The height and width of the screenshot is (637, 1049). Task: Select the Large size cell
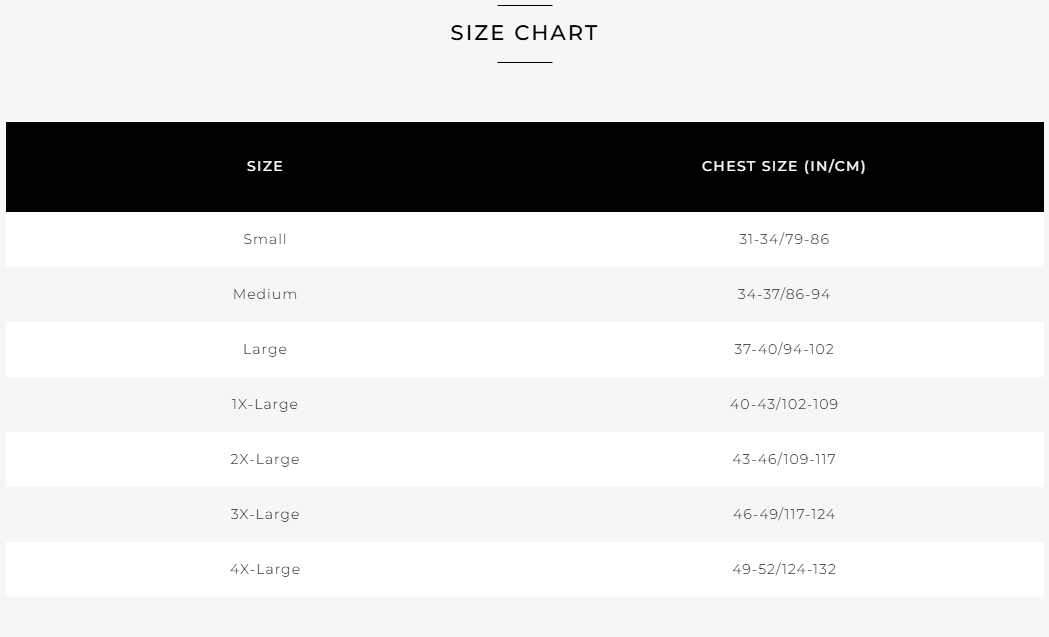265,349
